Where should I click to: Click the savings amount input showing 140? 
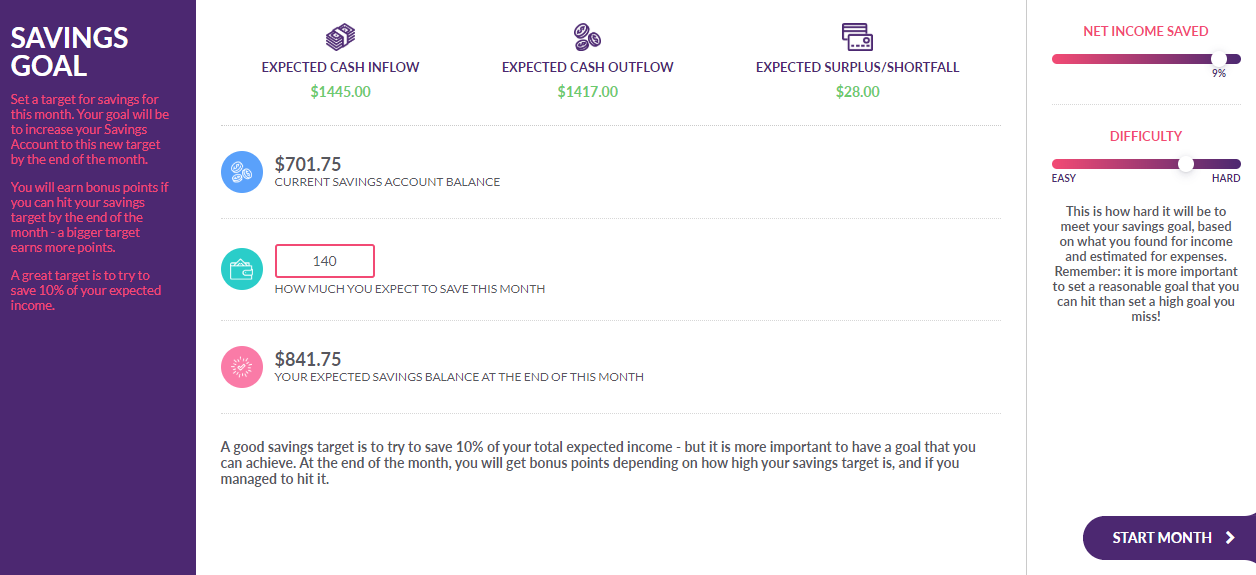point(325,261)
